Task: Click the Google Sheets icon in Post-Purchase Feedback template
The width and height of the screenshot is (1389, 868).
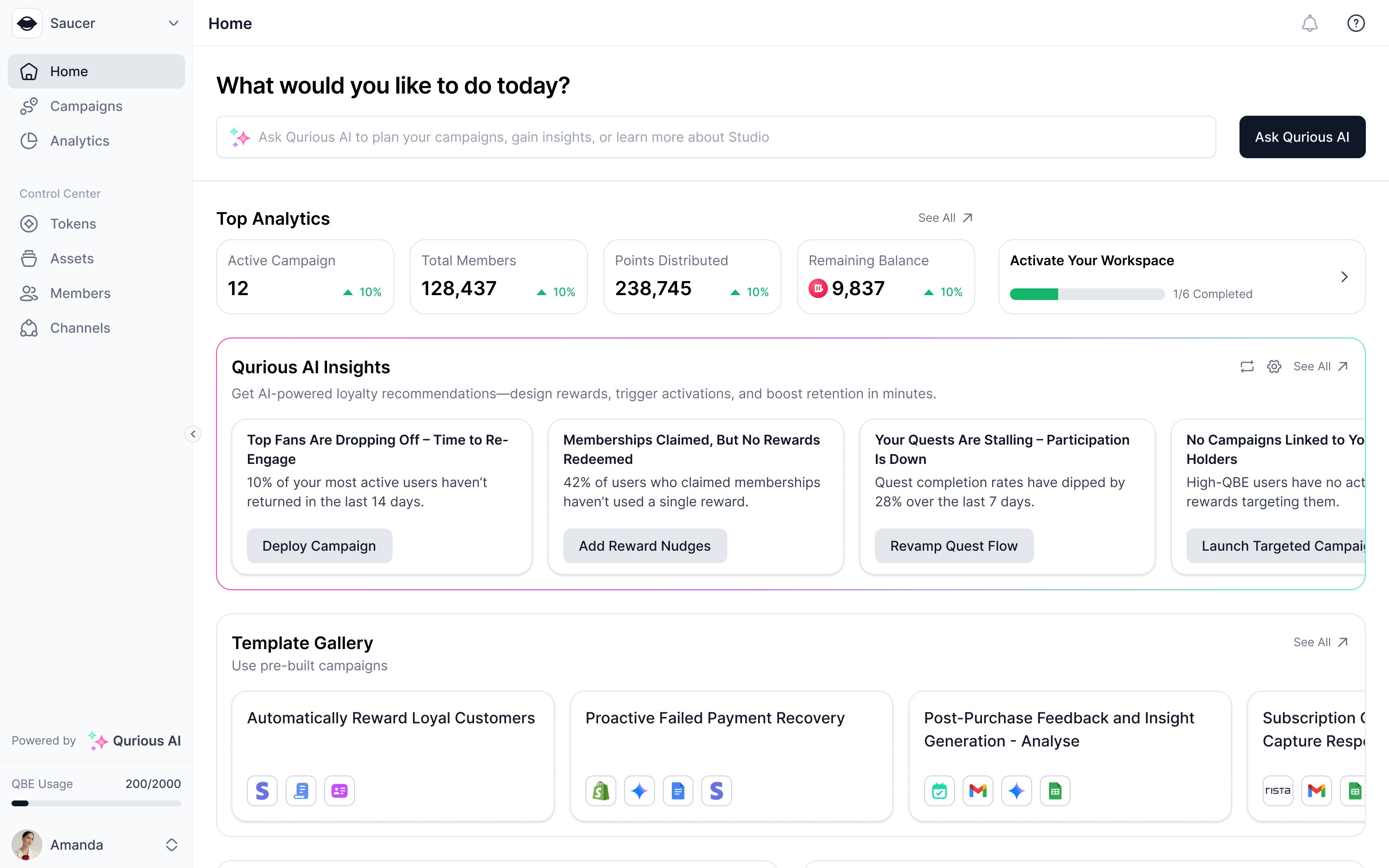Action: (x=1055, y=791)
